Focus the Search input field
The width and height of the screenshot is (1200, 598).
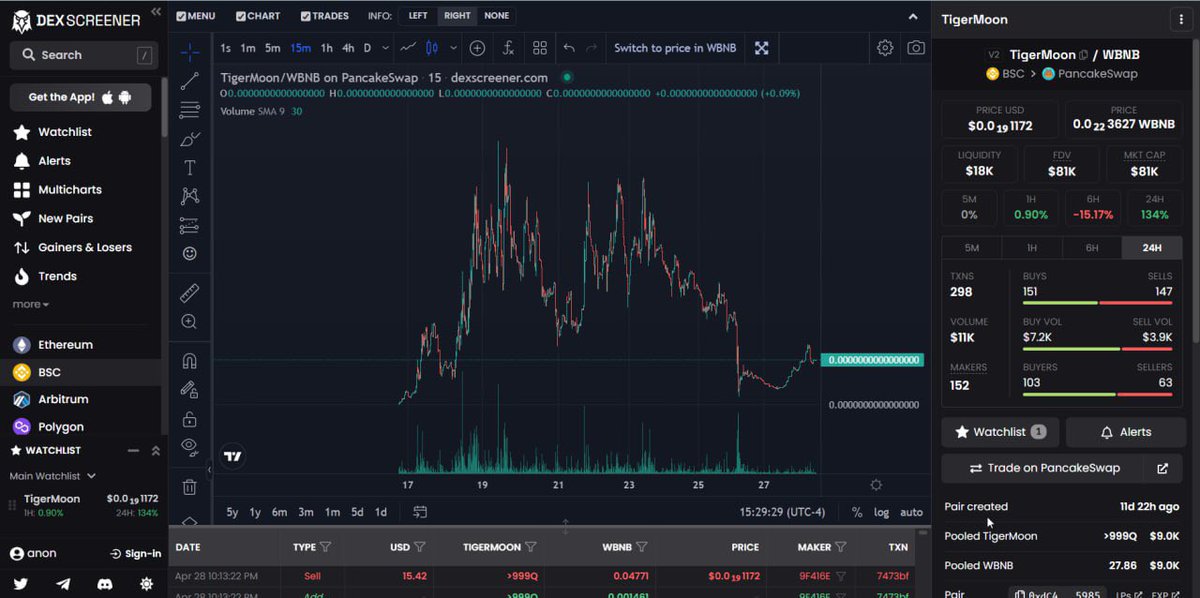pyautogui.click(x=84, y=55)
